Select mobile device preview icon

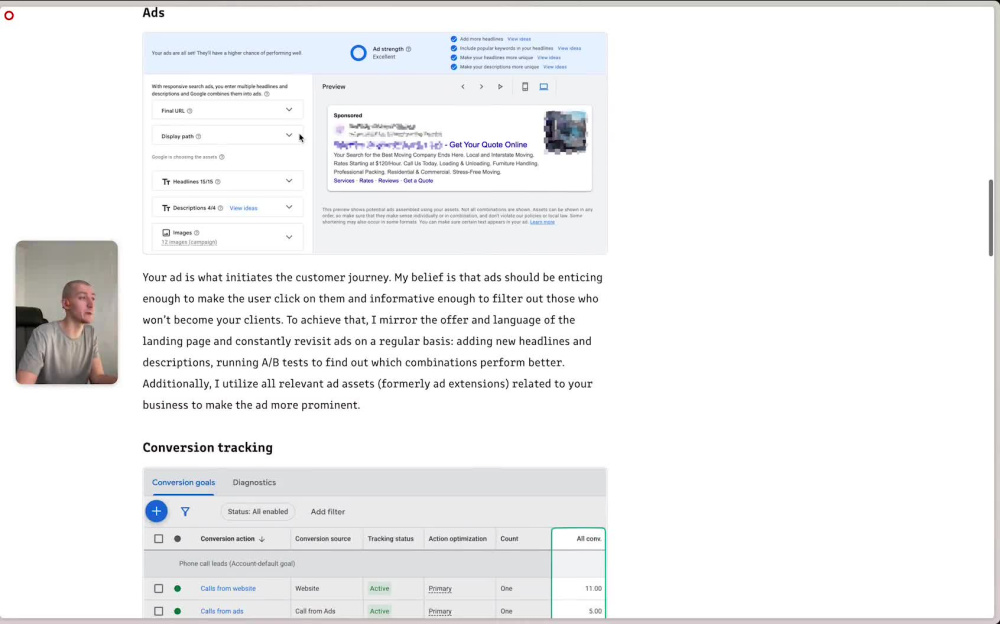(525, 87)
